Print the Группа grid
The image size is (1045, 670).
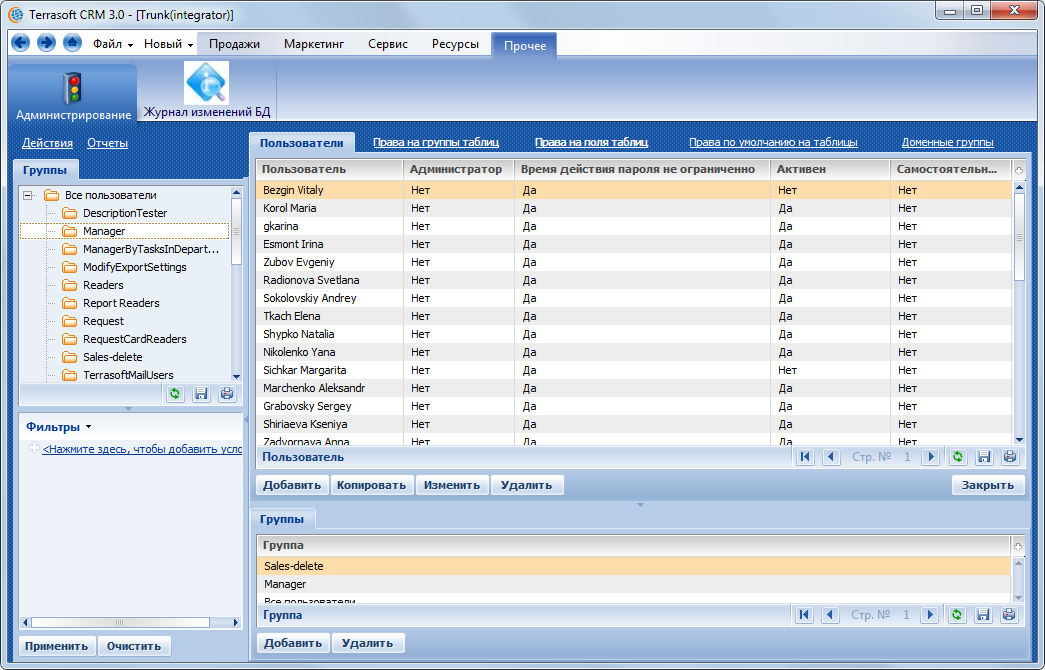[1009, 615]
